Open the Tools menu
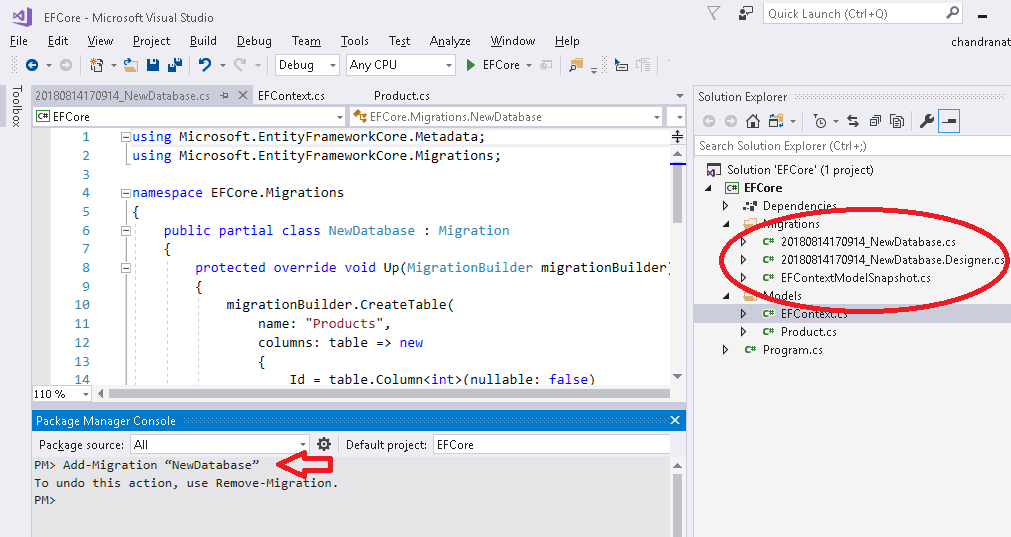The width and height of the screenshot is (1011, 537). tap(355, 41)
